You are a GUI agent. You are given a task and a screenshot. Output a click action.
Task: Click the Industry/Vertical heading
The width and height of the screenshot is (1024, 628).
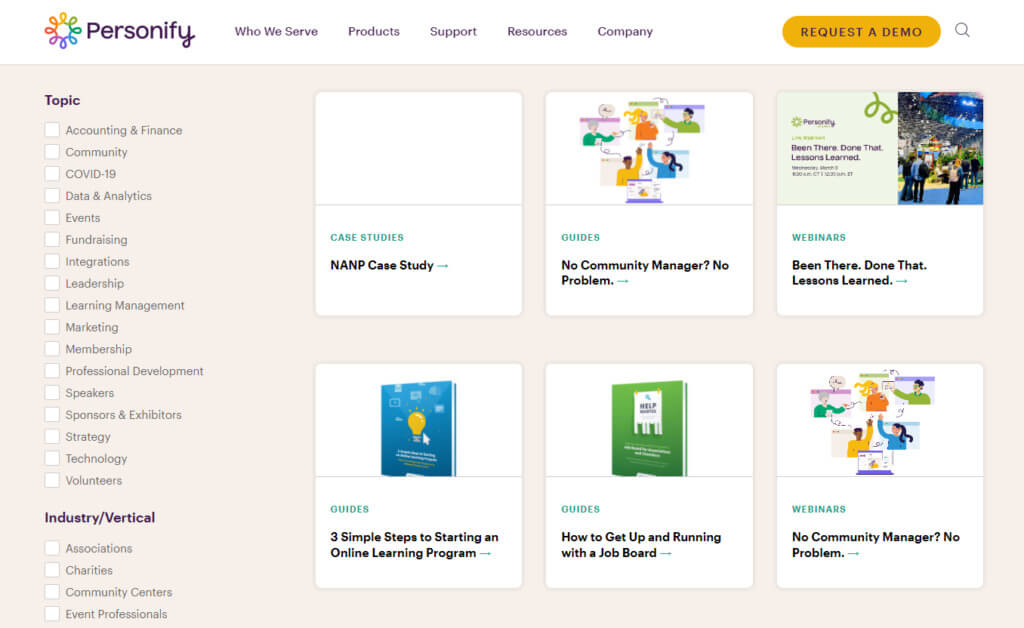pyautogui.click(x=100, y=518)
